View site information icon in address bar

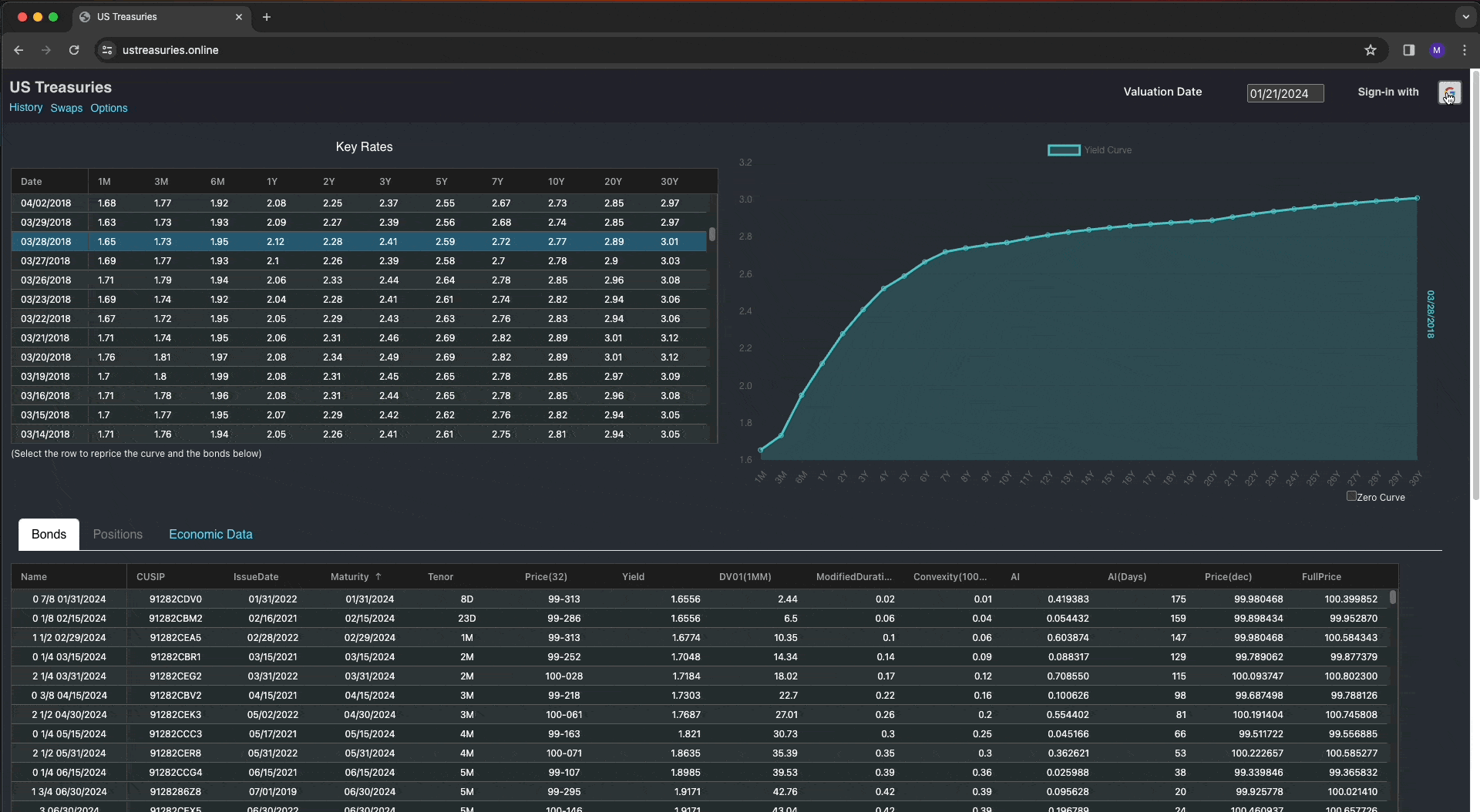[107, 50]
